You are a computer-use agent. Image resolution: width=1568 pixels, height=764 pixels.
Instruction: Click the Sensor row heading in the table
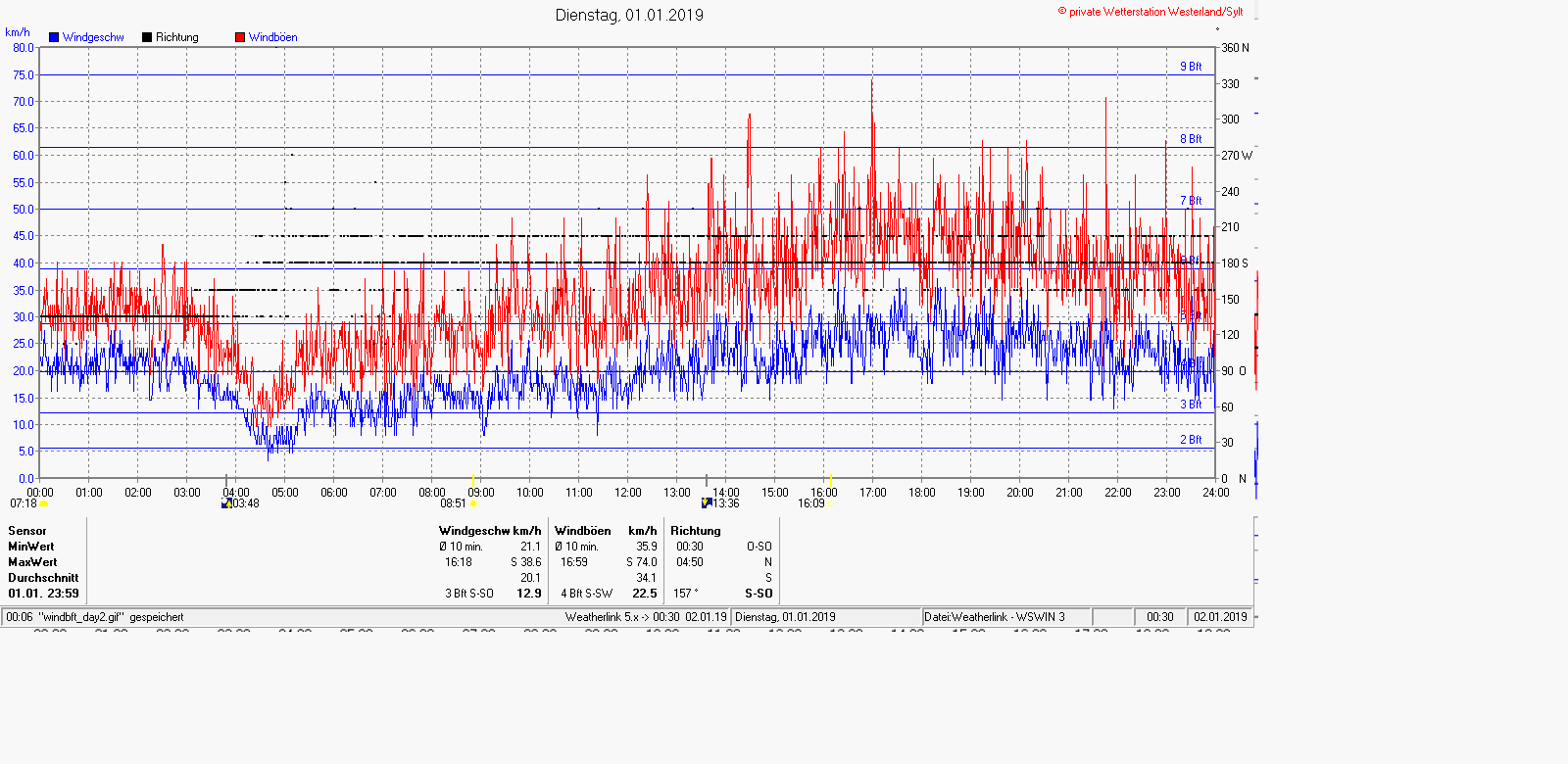point(27,531)
